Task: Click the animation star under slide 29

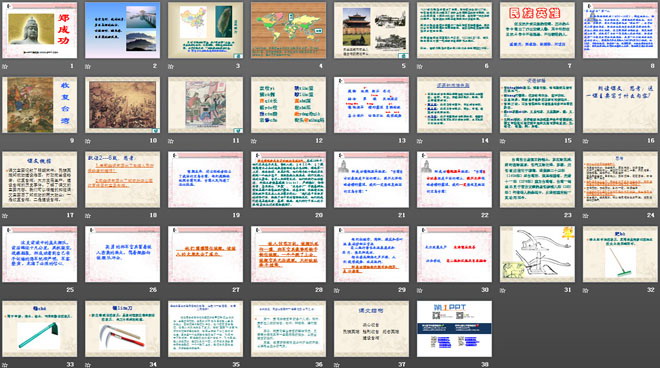Action: (x=337, y=290)
